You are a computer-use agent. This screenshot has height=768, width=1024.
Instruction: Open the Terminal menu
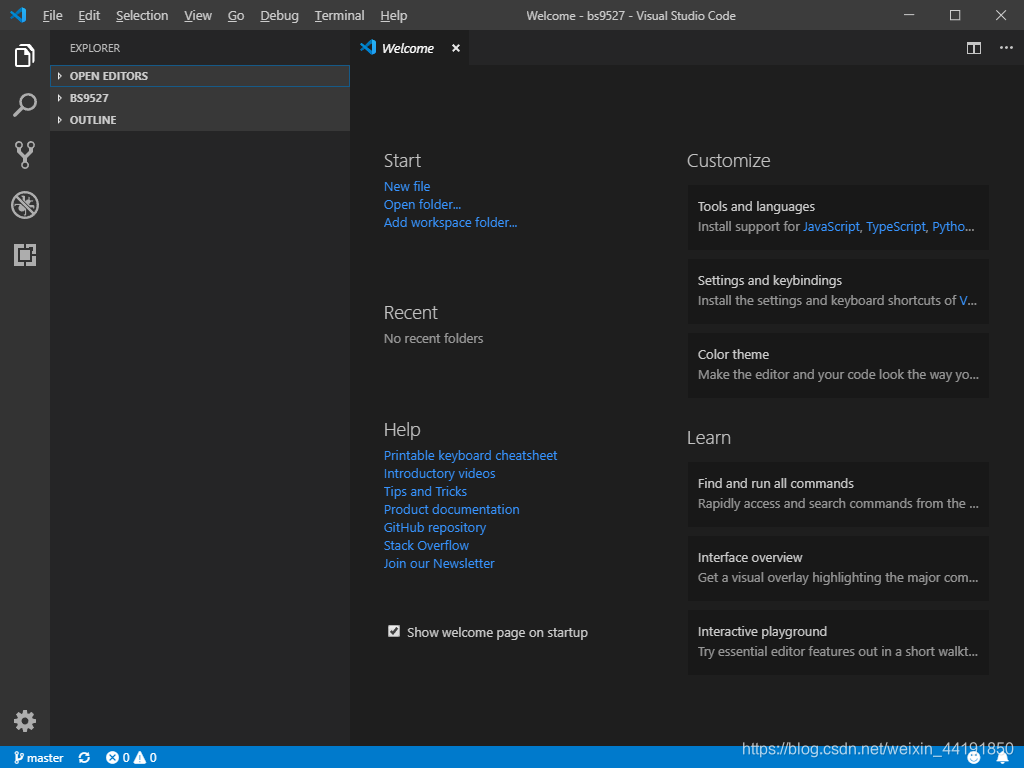point(339,16)
